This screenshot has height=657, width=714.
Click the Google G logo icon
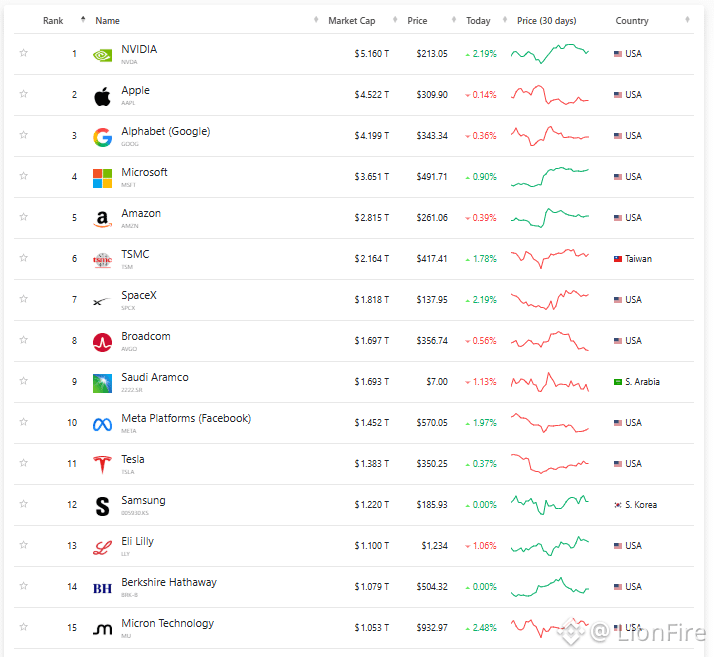click(x=102, y=138)
